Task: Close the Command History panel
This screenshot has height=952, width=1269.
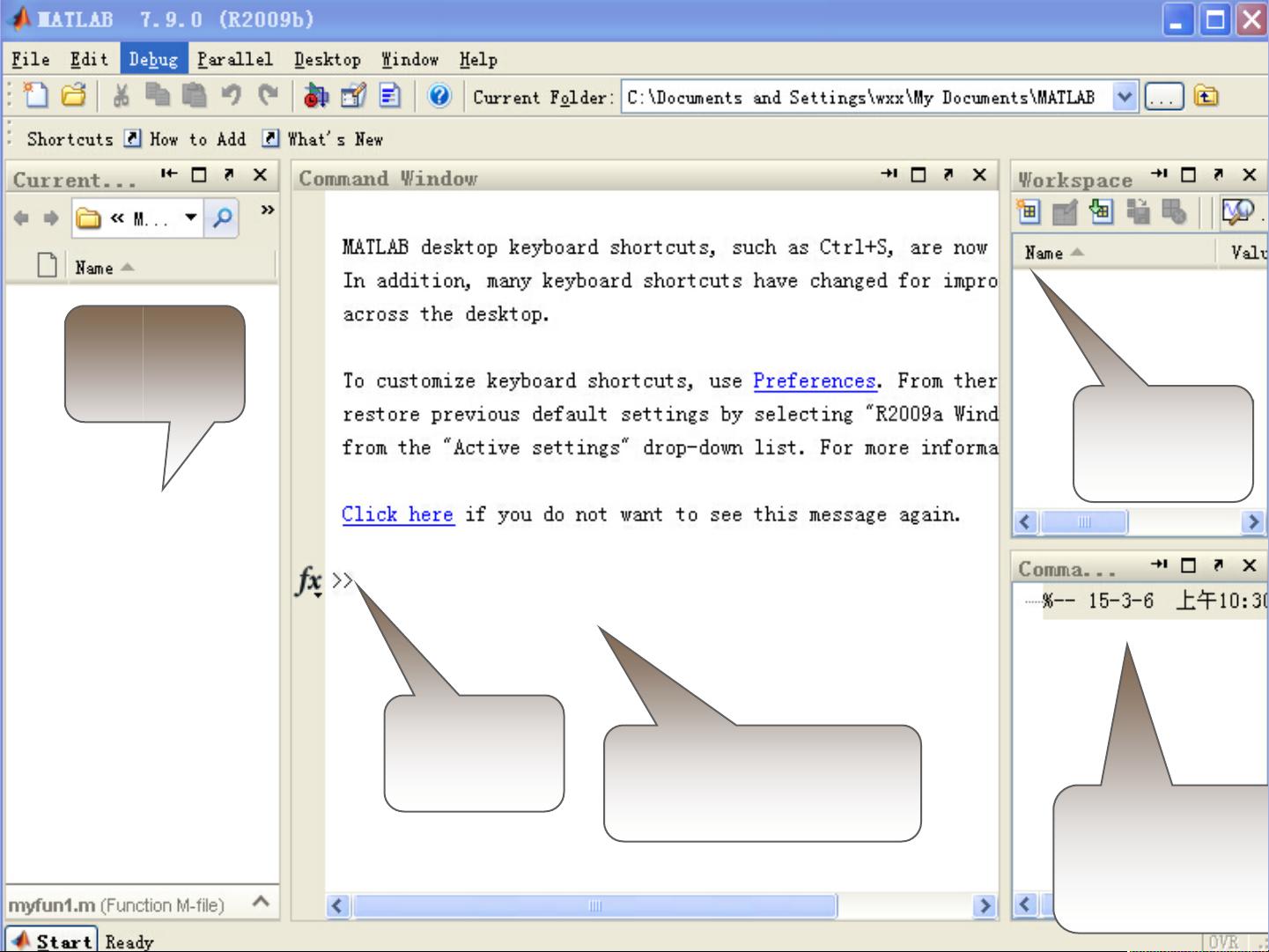Action: coord(1249,565)
